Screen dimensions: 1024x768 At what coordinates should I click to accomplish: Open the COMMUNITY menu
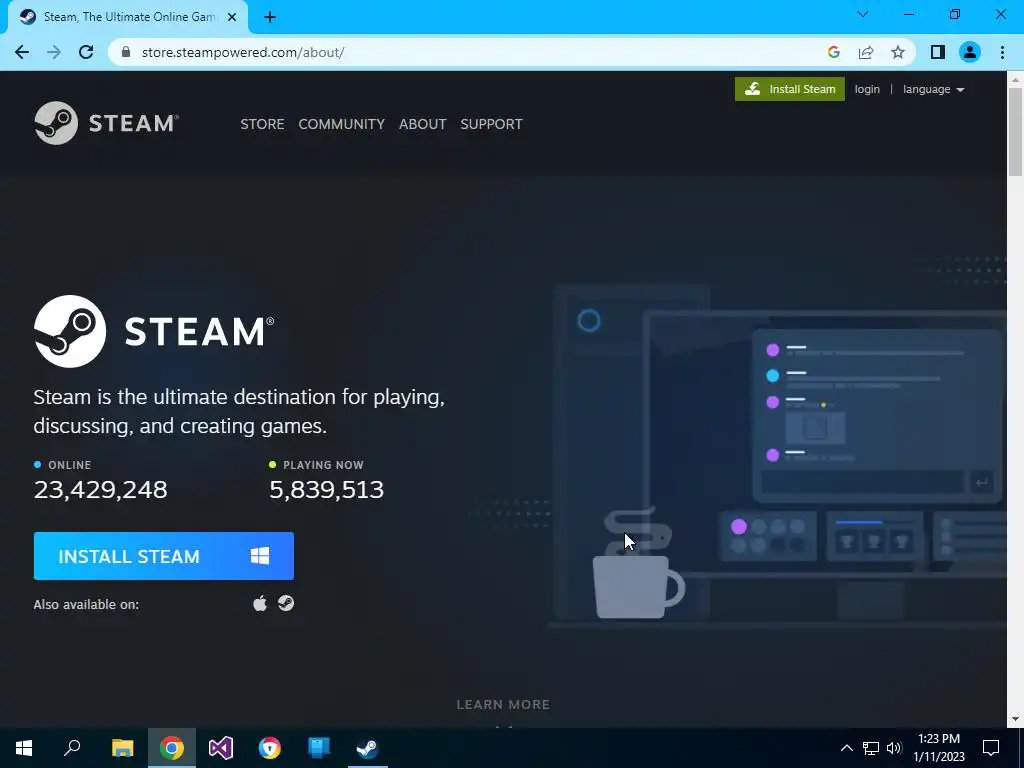[x=342, y=124]
